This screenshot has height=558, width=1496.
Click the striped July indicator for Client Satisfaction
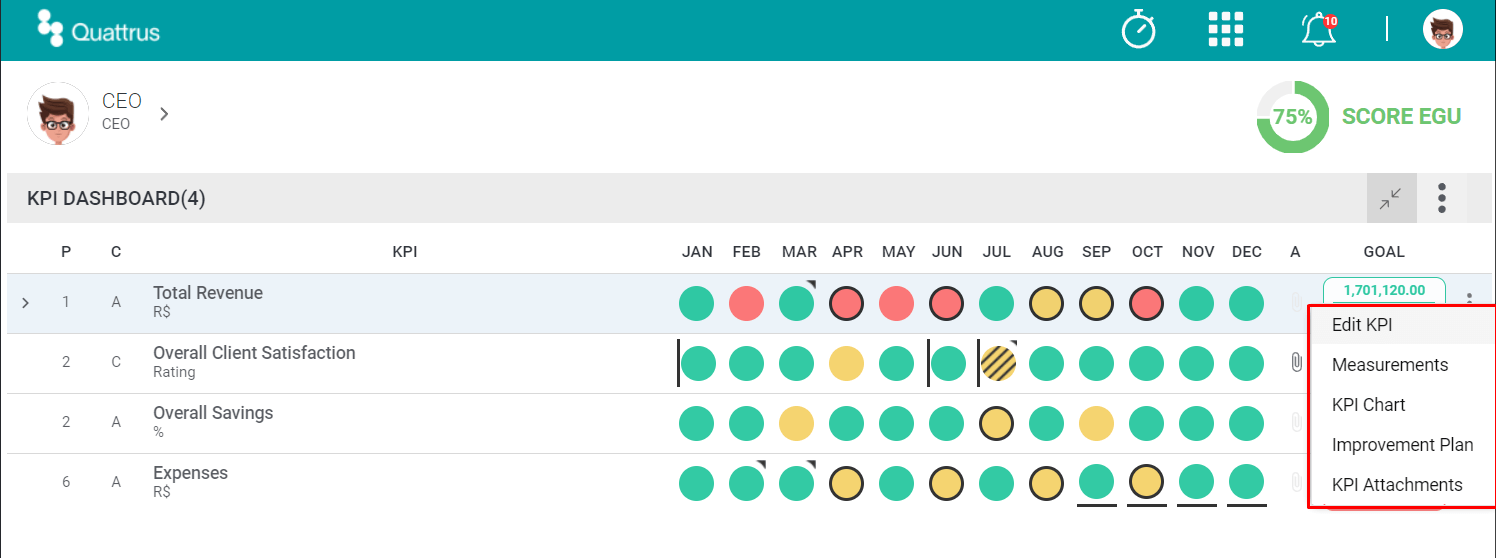tap(997, 363)
